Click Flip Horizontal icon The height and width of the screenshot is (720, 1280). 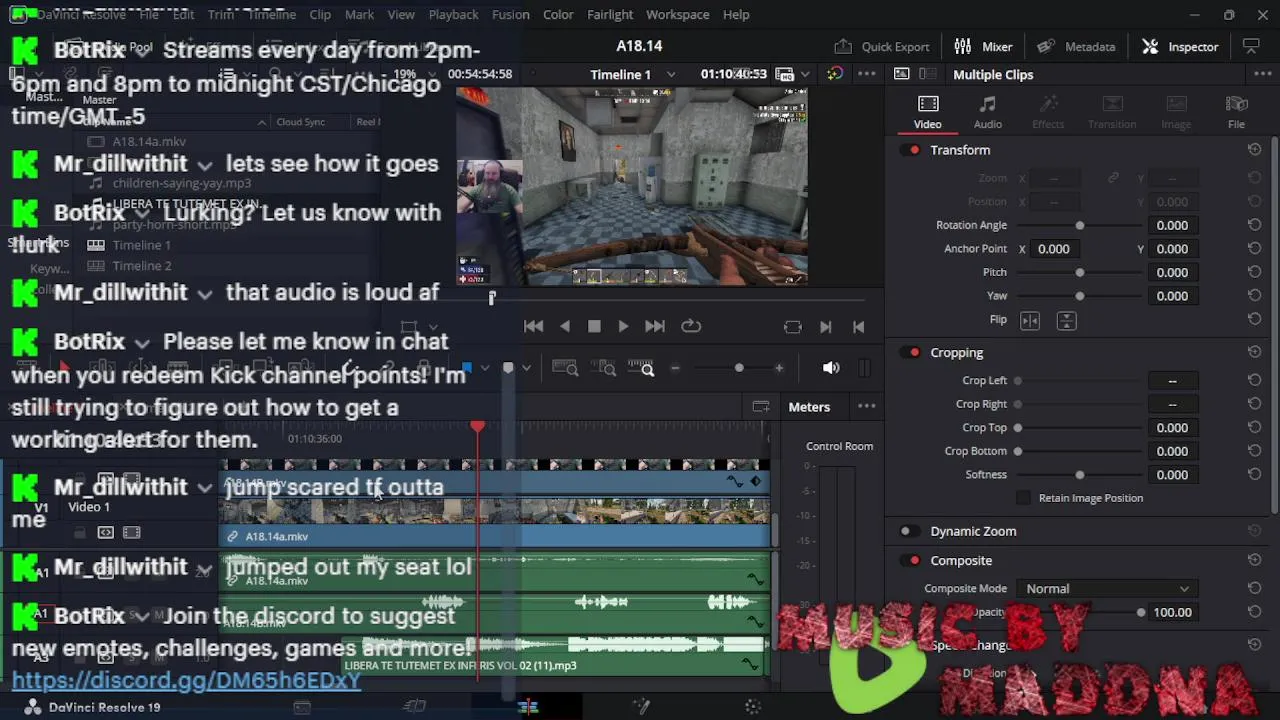(1030, 320)
